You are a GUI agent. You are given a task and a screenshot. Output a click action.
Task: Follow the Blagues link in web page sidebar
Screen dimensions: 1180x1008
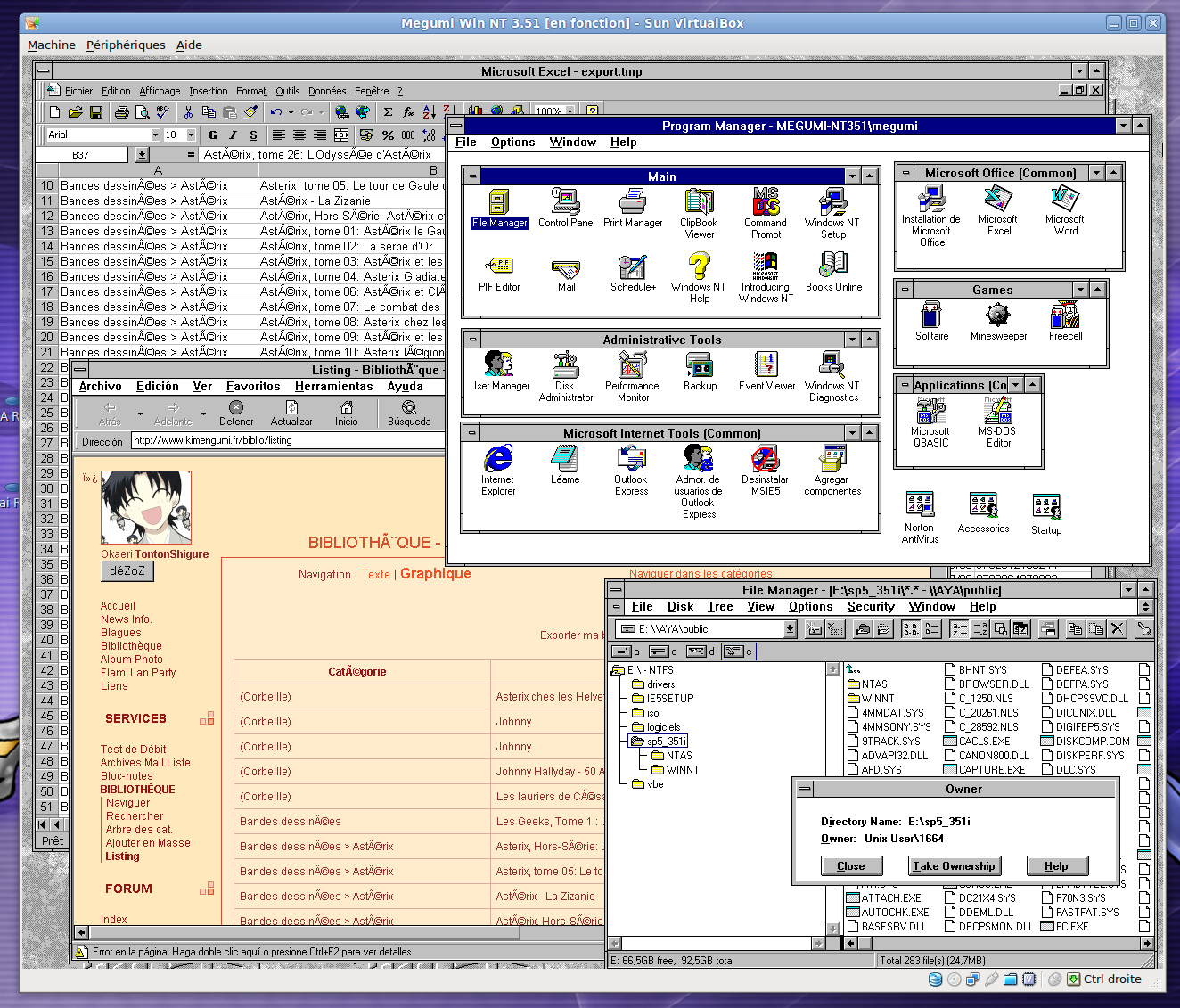tap(120, 633)
